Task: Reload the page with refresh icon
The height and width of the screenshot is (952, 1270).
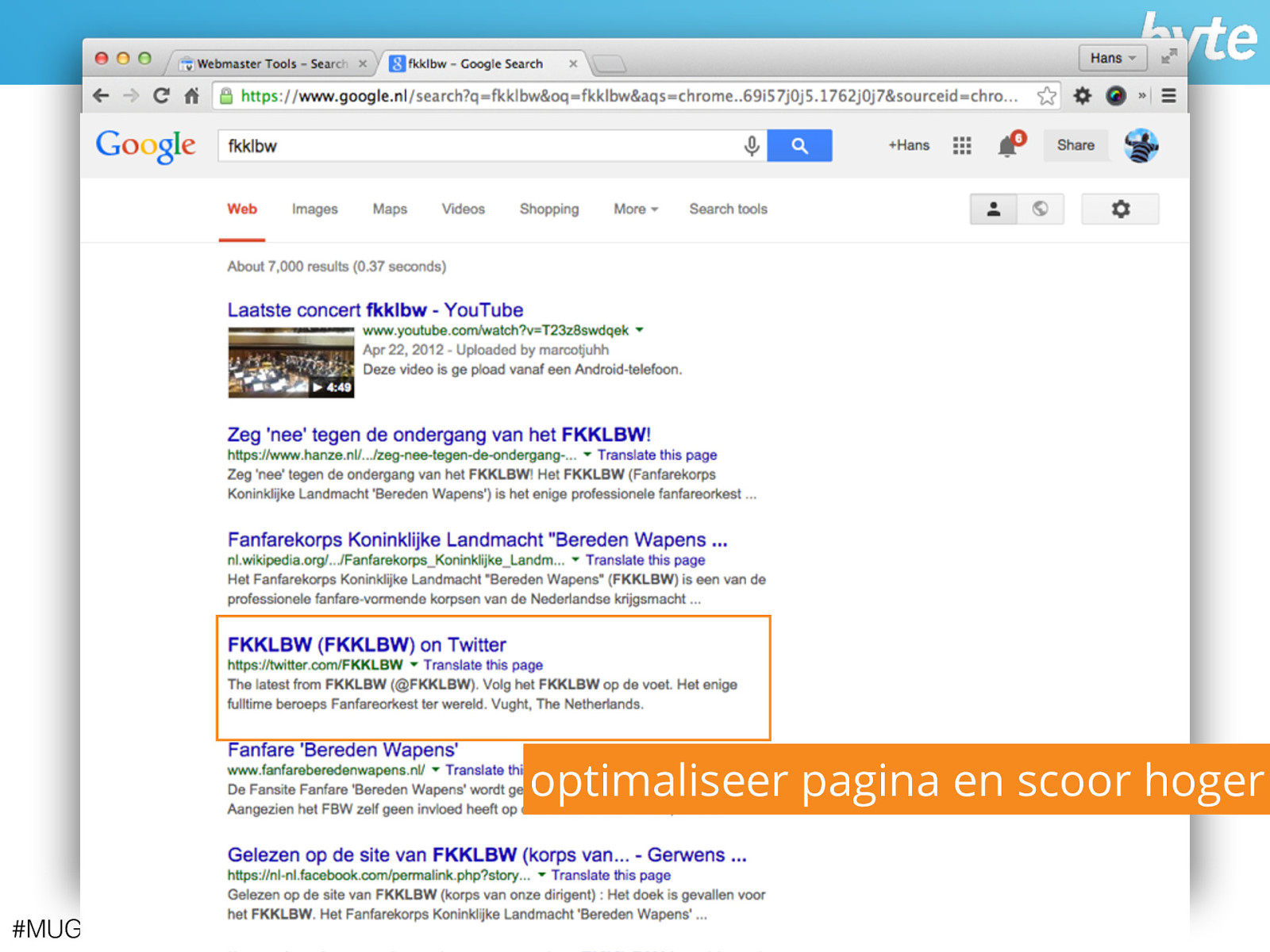Action: pyautogui.click(x=161, y=96)
